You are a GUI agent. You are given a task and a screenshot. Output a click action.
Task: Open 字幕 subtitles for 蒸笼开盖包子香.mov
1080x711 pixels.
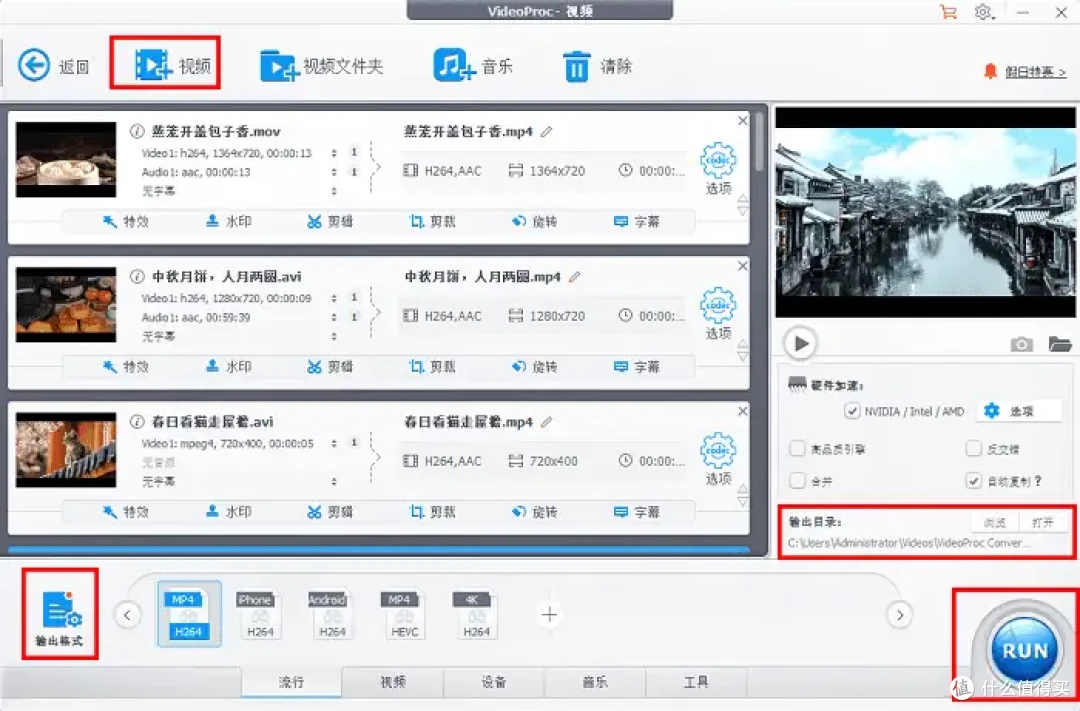tap(636, 221)
